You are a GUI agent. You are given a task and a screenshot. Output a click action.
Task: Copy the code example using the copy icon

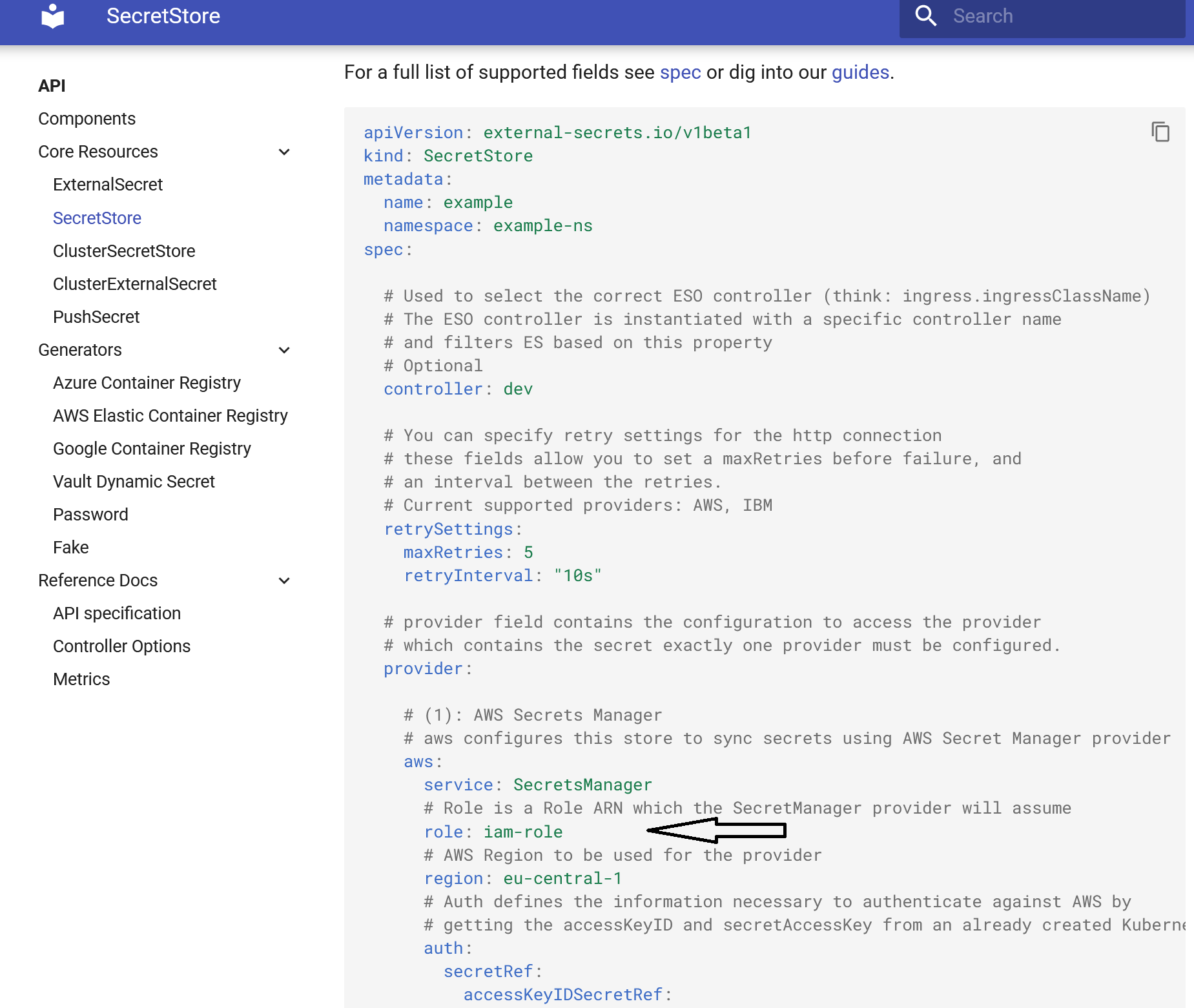(x=1160, y=132)
